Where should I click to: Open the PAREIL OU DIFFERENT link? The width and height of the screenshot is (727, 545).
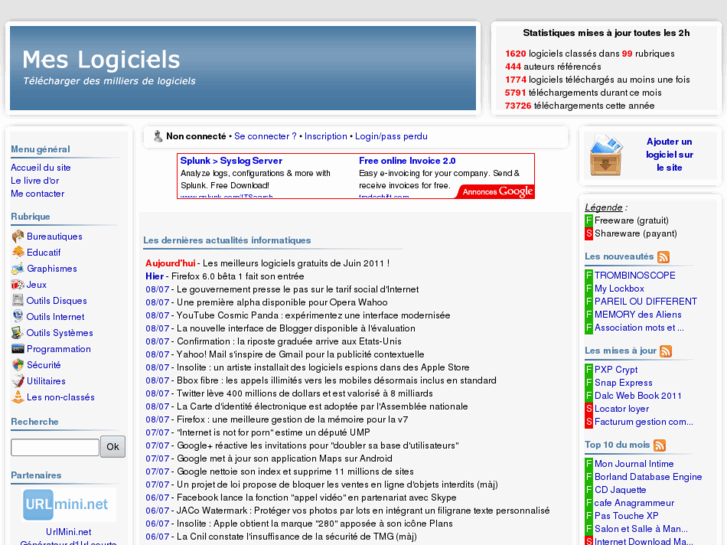(645, 301)
